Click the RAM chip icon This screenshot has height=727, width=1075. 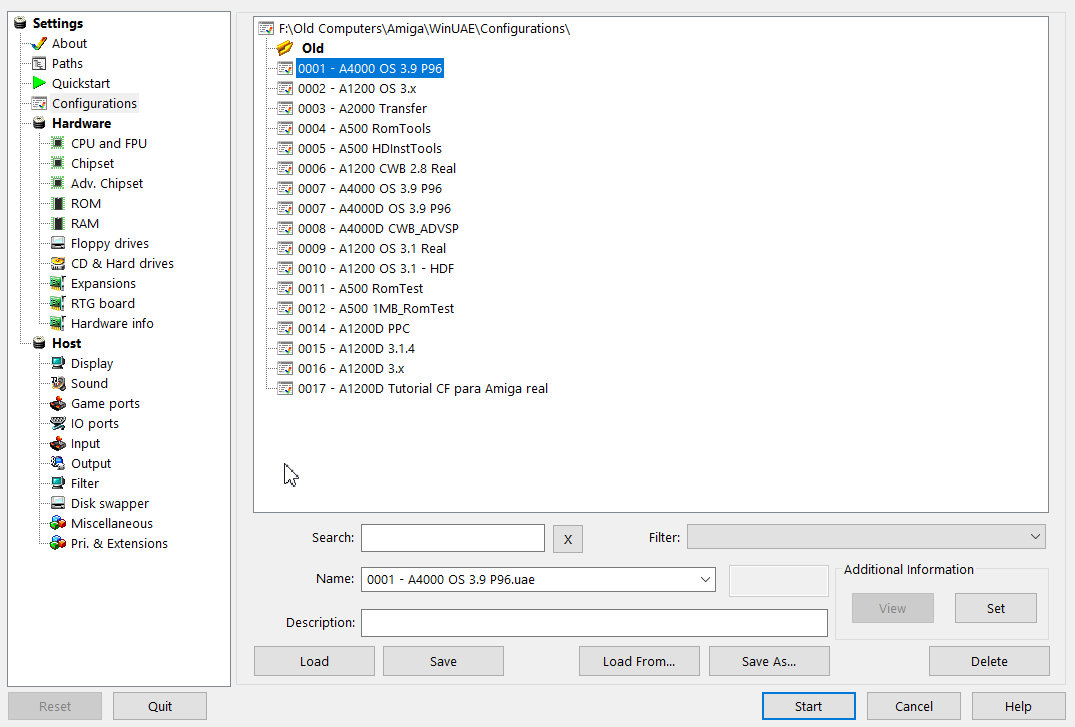click(58, 224)
